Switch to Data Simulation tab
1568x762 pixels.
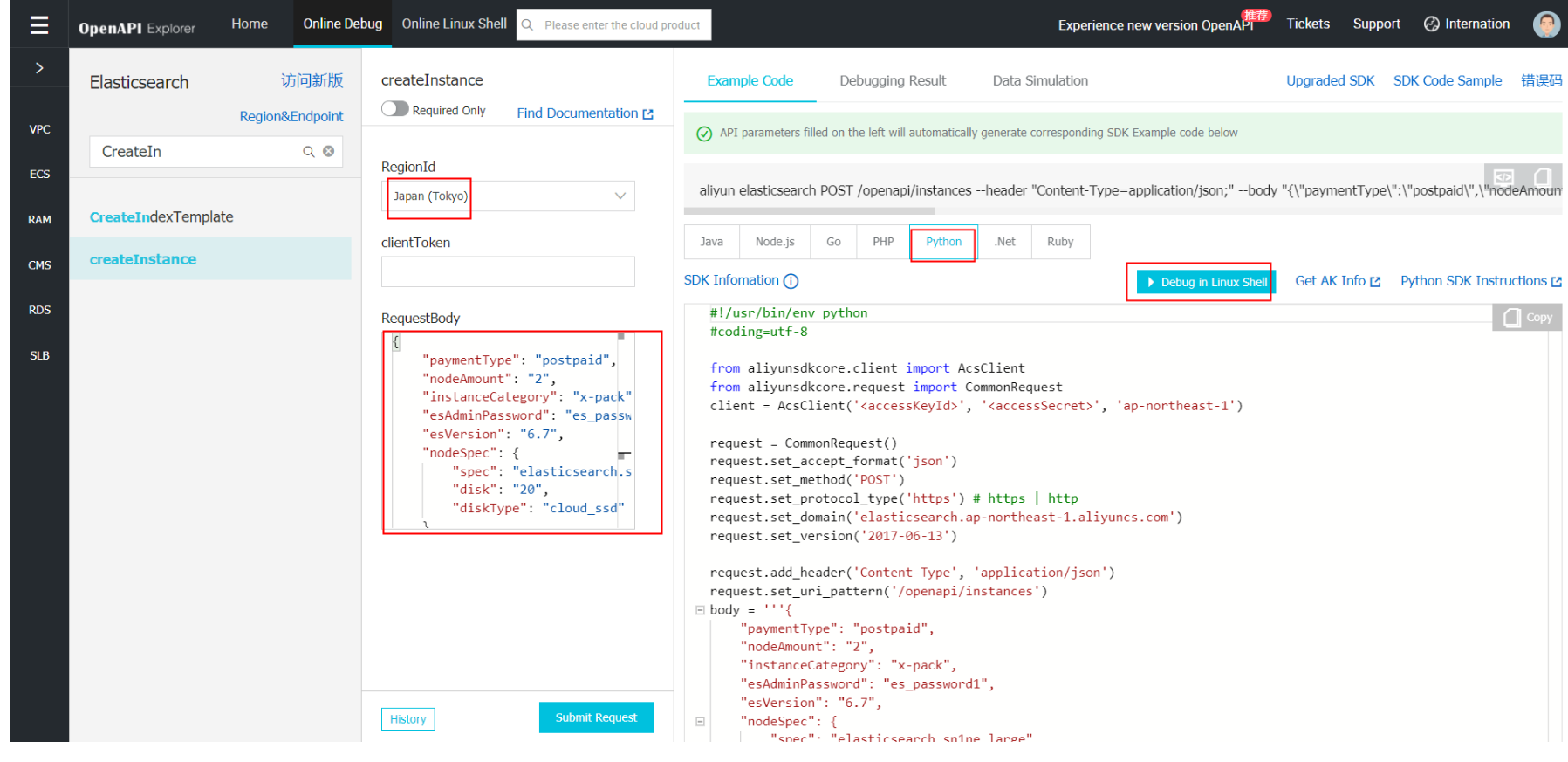click(x=1040, y=81)
